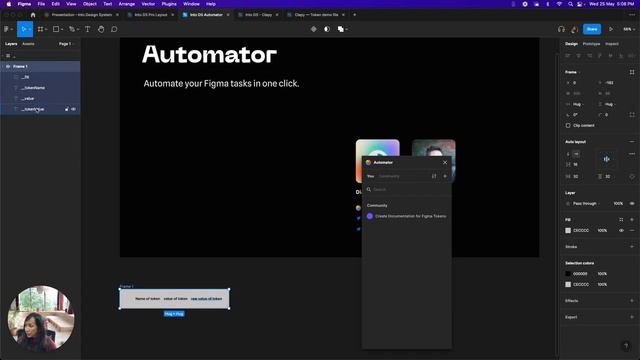Click the CCCCCC selection color swatch
The width and height of the screenshot is (640, 360).
click(x=568, y=284)
